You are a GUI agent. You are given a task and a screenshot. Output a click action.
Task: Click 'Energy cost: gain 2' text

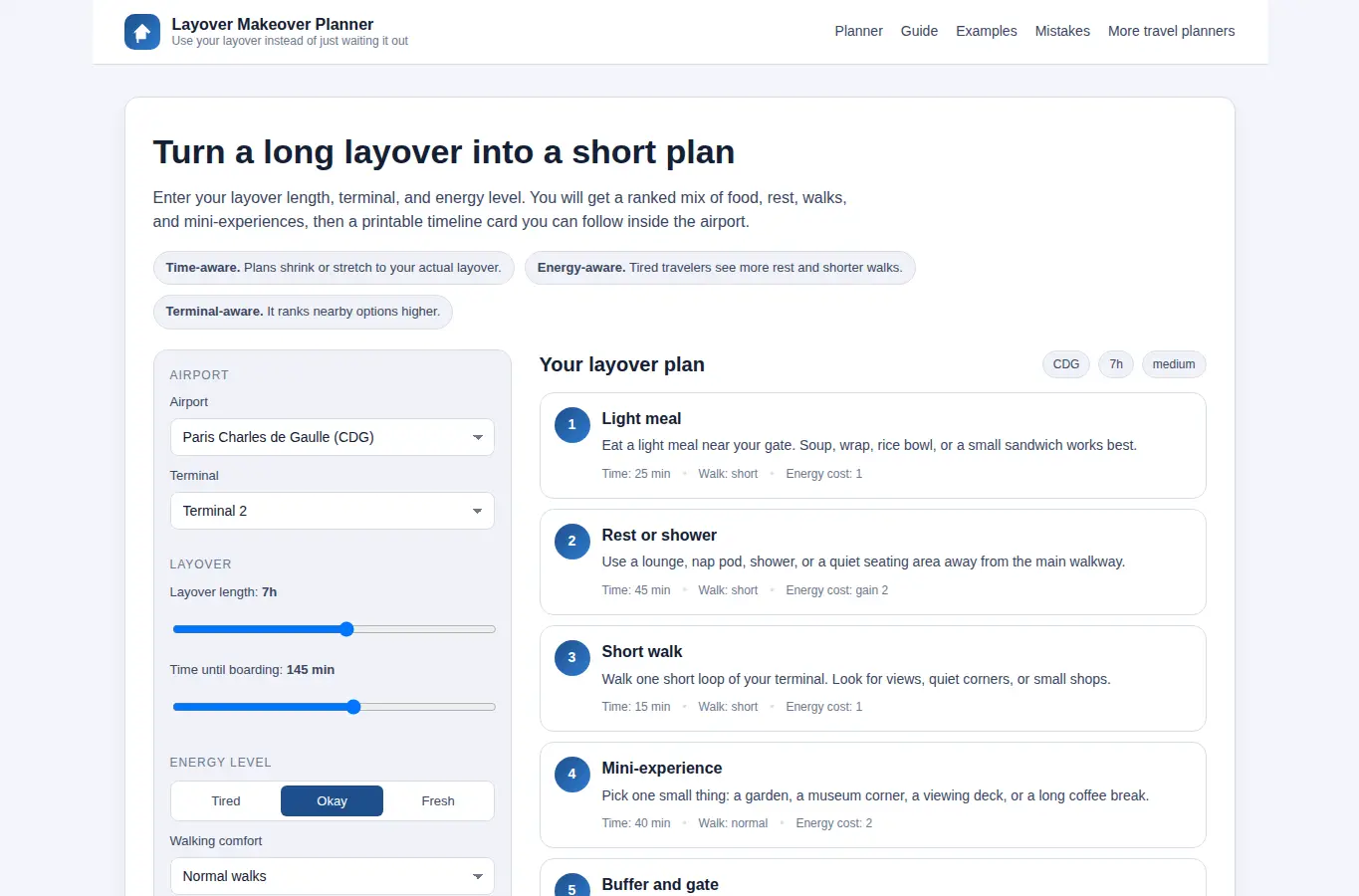[836, 590]
